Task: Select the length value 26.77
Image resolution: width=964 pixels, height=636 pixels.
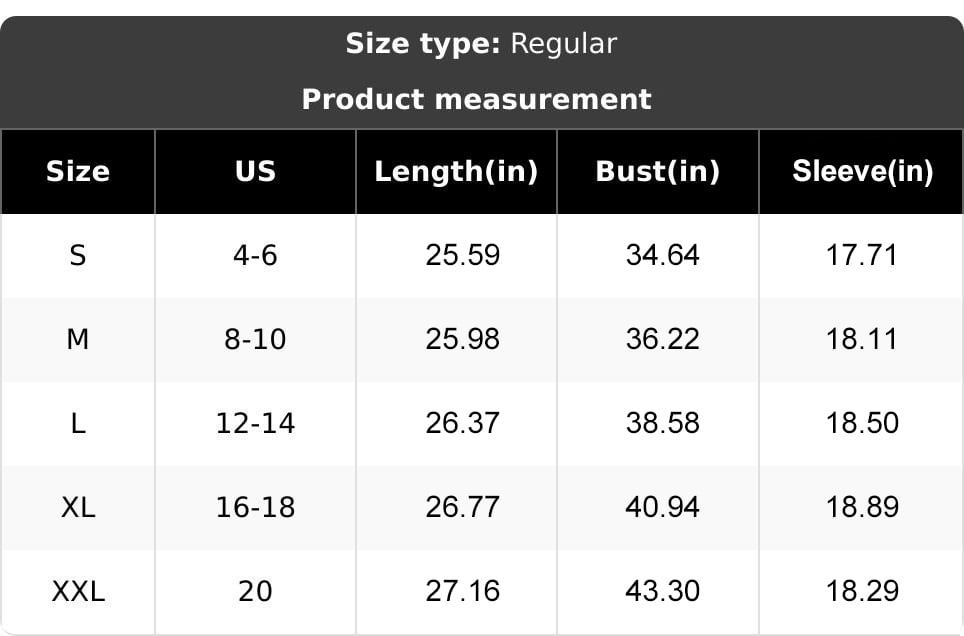Action: (x=462, y=507)
